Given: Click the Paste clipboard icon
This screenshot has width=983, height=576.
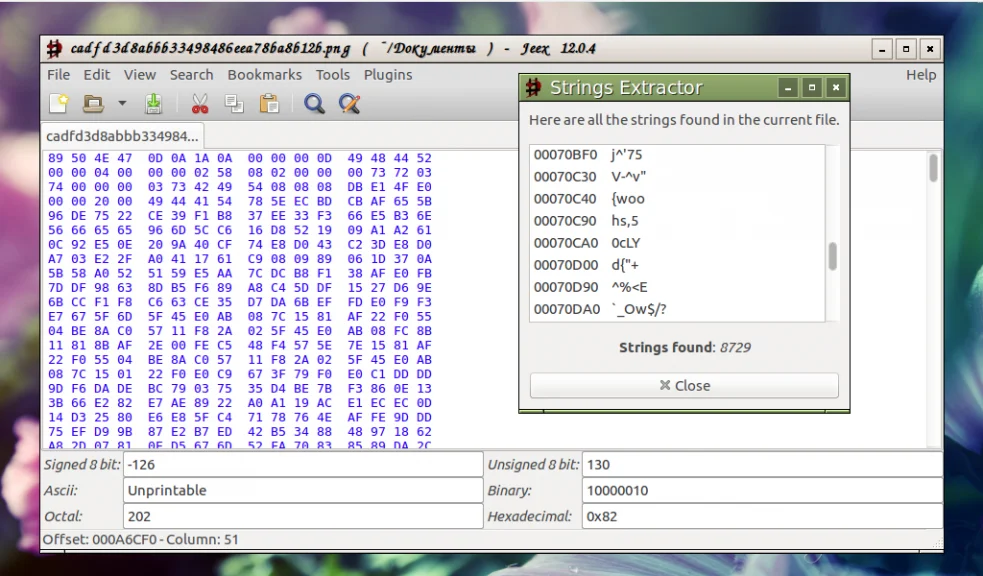Looking at the screenshot, I should [x=270, y=103].
